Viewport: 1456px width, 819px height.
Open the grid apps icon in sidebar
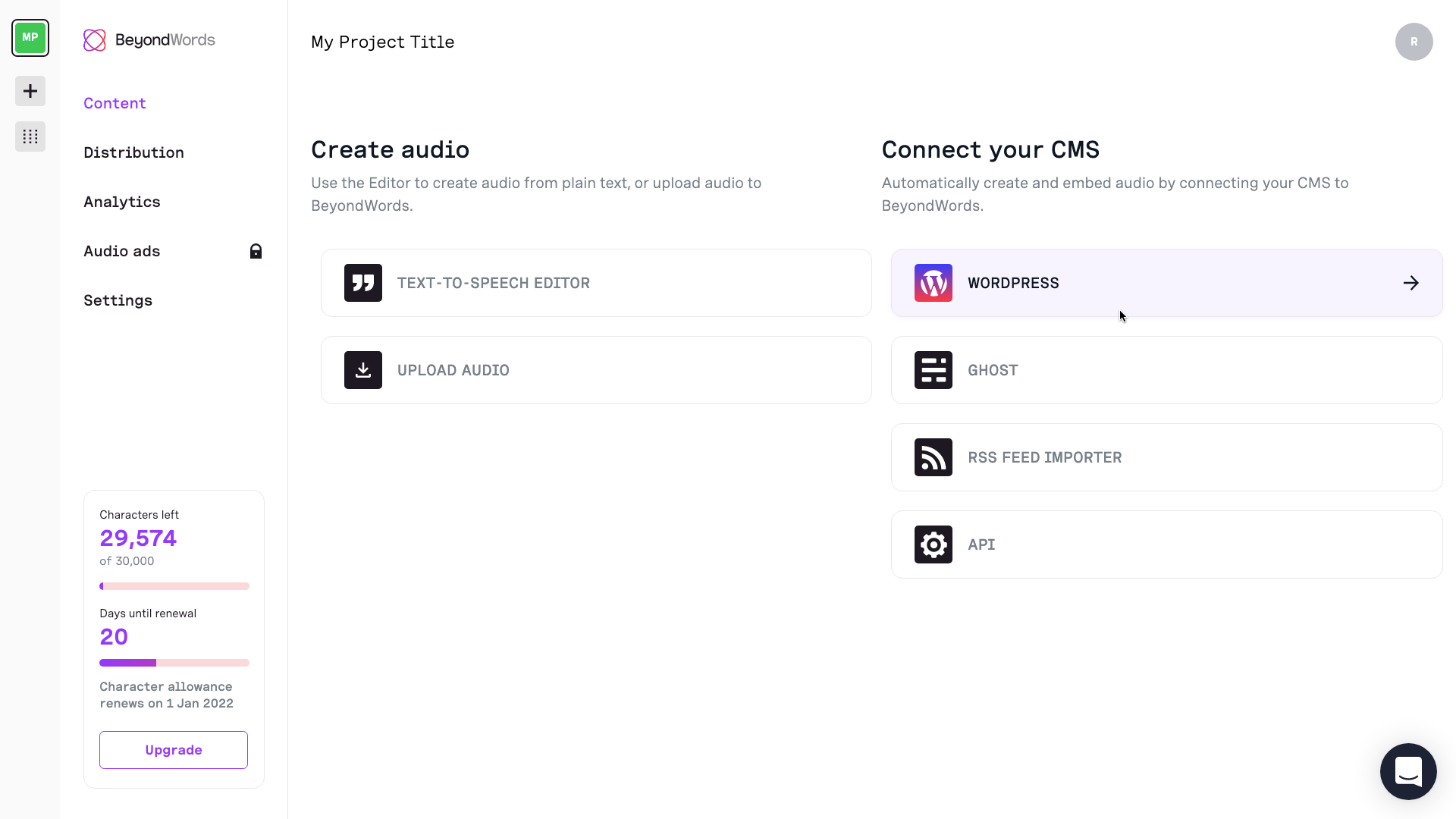pyautogui.click(x=30, y=136)
